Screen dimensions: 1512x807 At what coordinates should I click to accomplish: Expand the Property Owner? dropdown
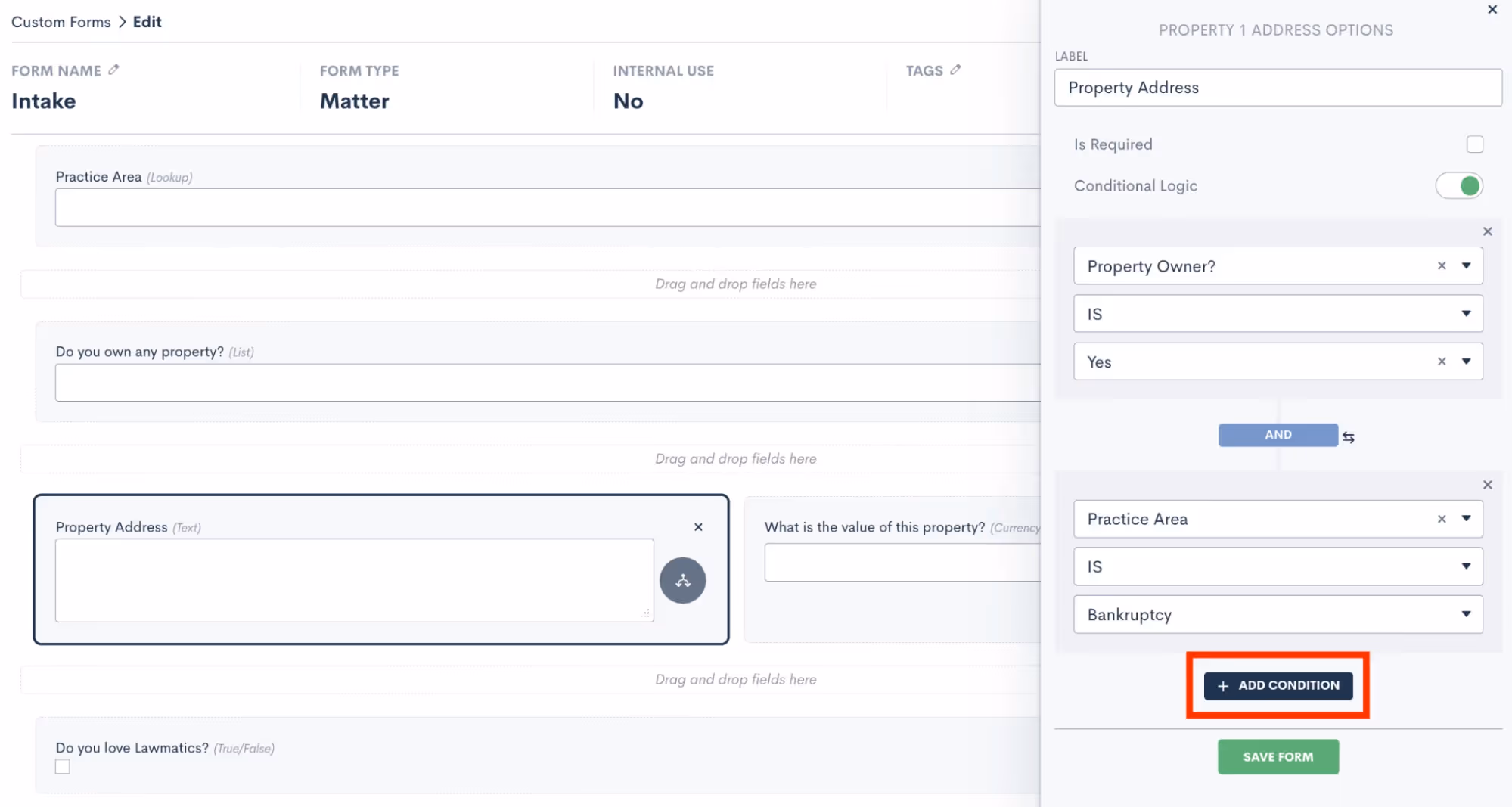point(1466,266)
